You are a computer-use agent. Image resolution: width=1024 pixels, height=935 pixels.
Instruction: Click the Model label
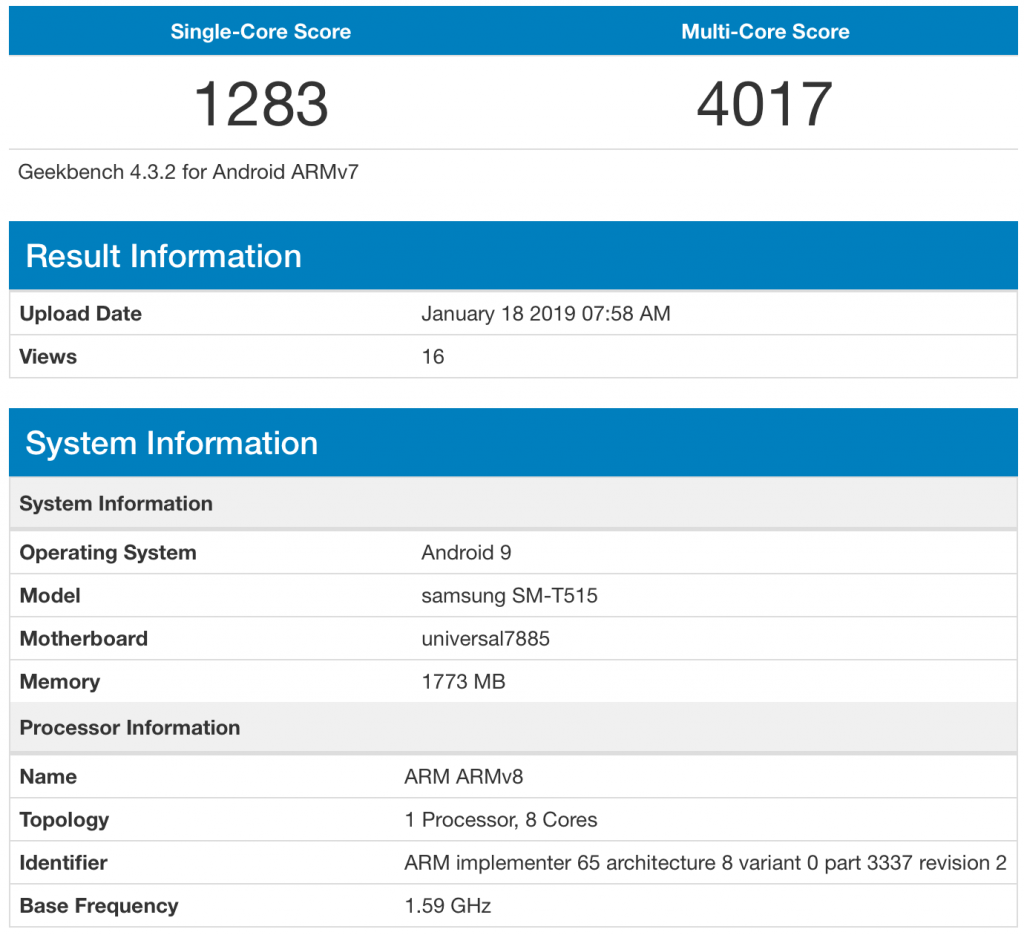pos(50,595)
